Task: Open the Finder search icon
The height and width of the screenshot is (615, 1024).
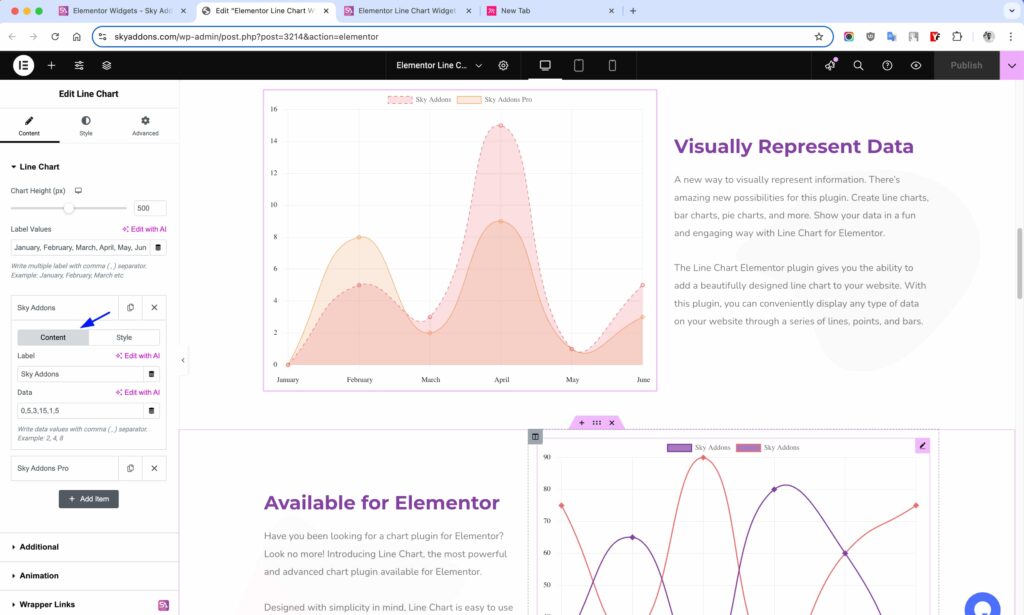Action: 858,65
